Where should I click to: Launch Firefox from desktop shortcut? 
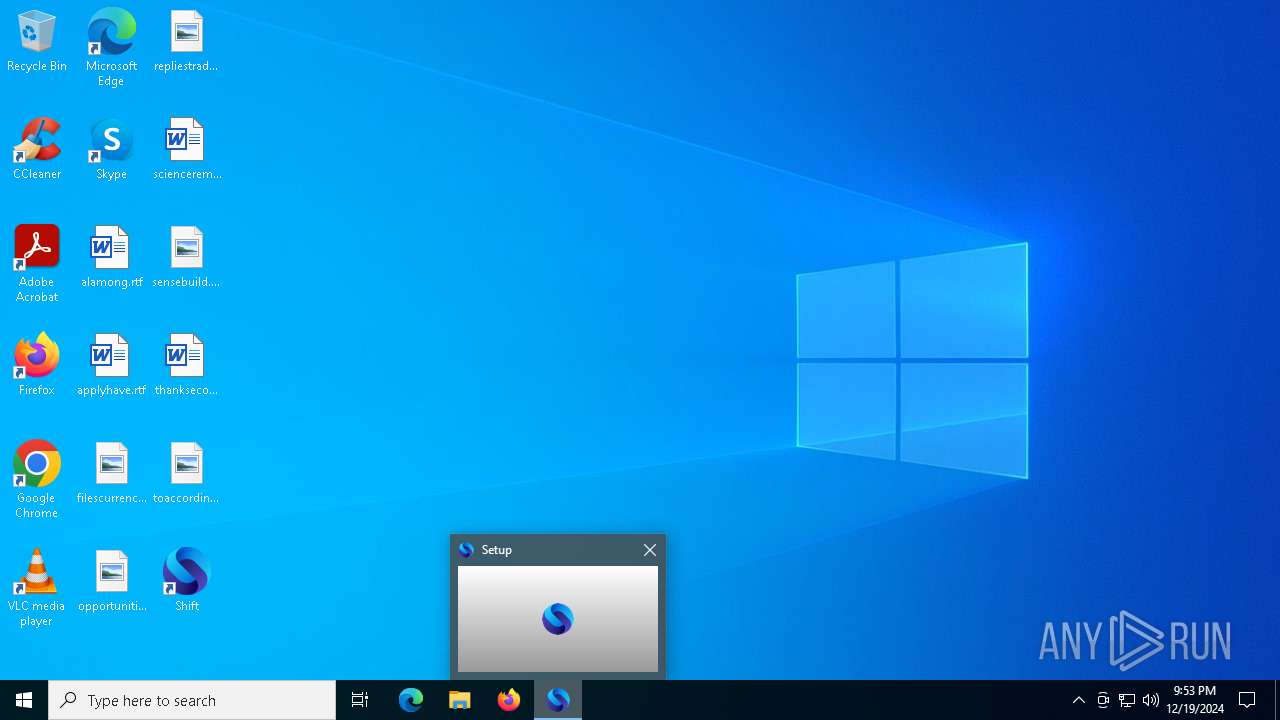click(37, 365)
